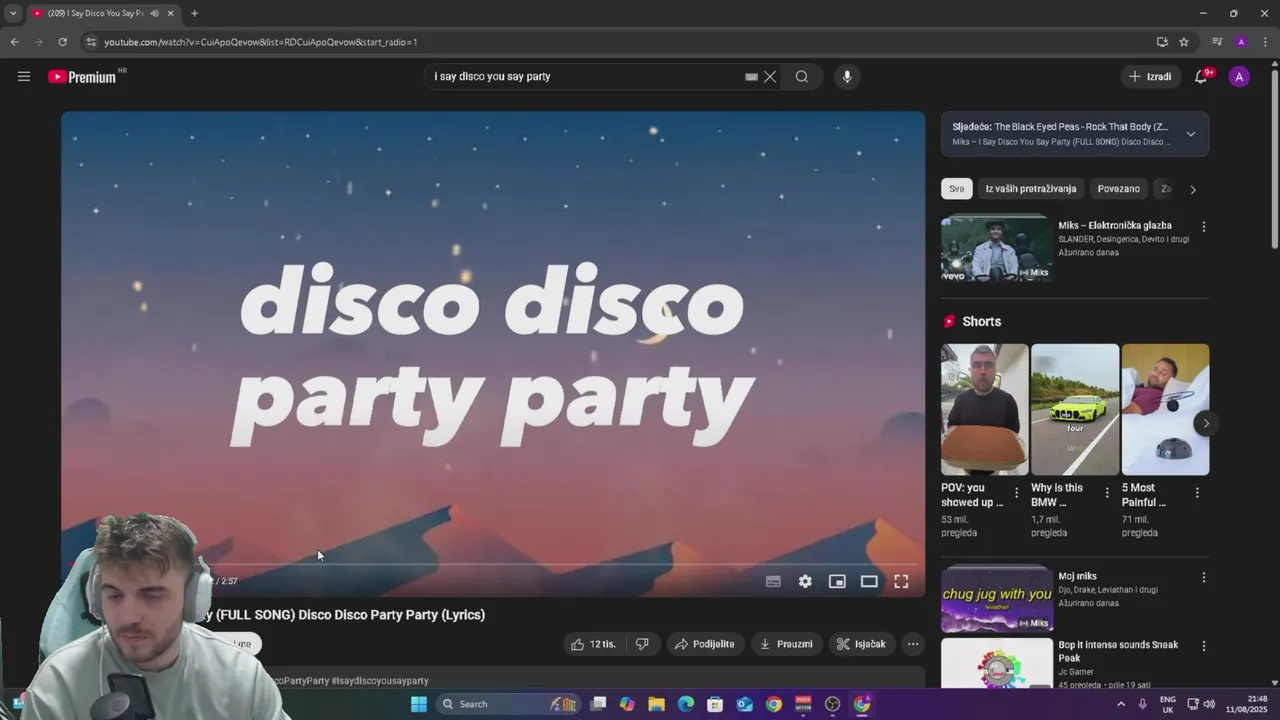
Task: Open the Chrome three-dot menu
Action: (x=1265, y=42)
